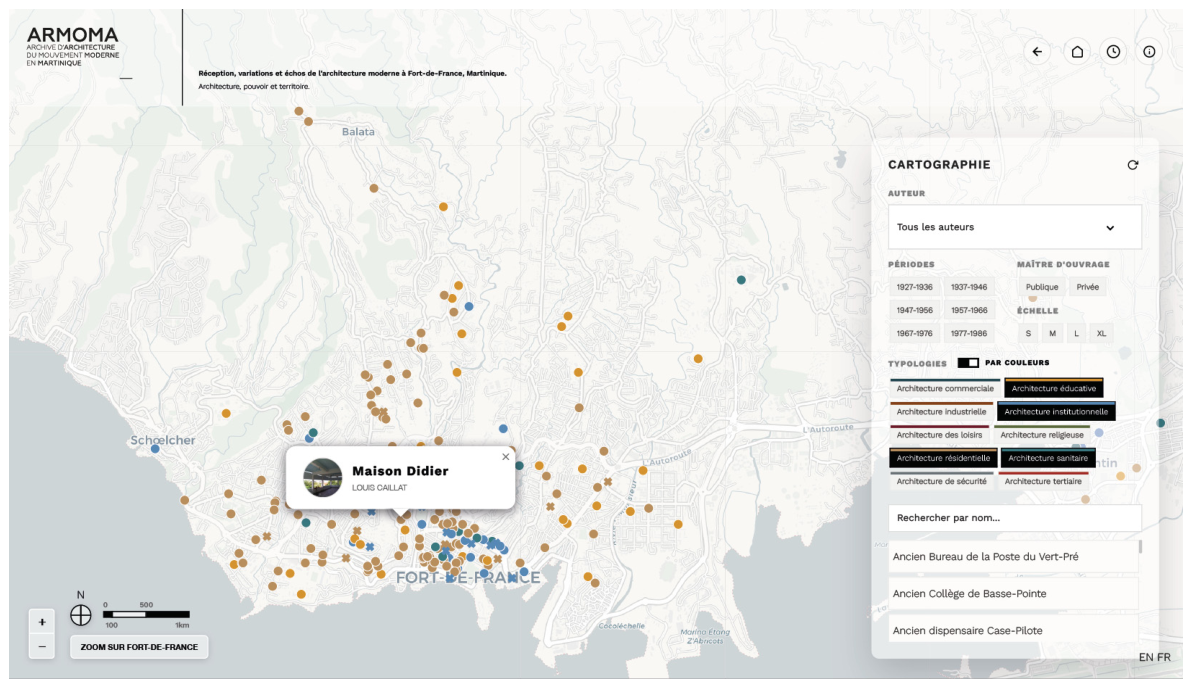Open the info icon
The height and width of the screenshot is (687, 1191).
[x=1149, y=52]
